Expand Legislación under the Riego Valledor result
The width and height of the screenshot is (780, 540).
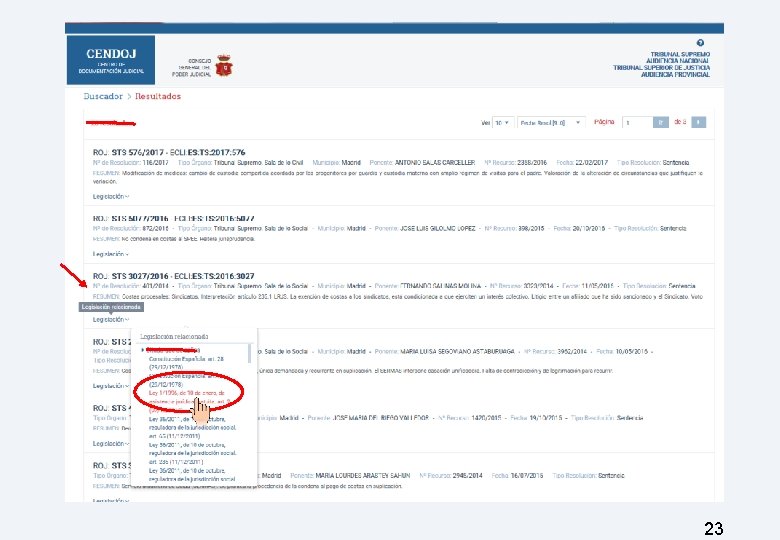[x=110, y=444]
